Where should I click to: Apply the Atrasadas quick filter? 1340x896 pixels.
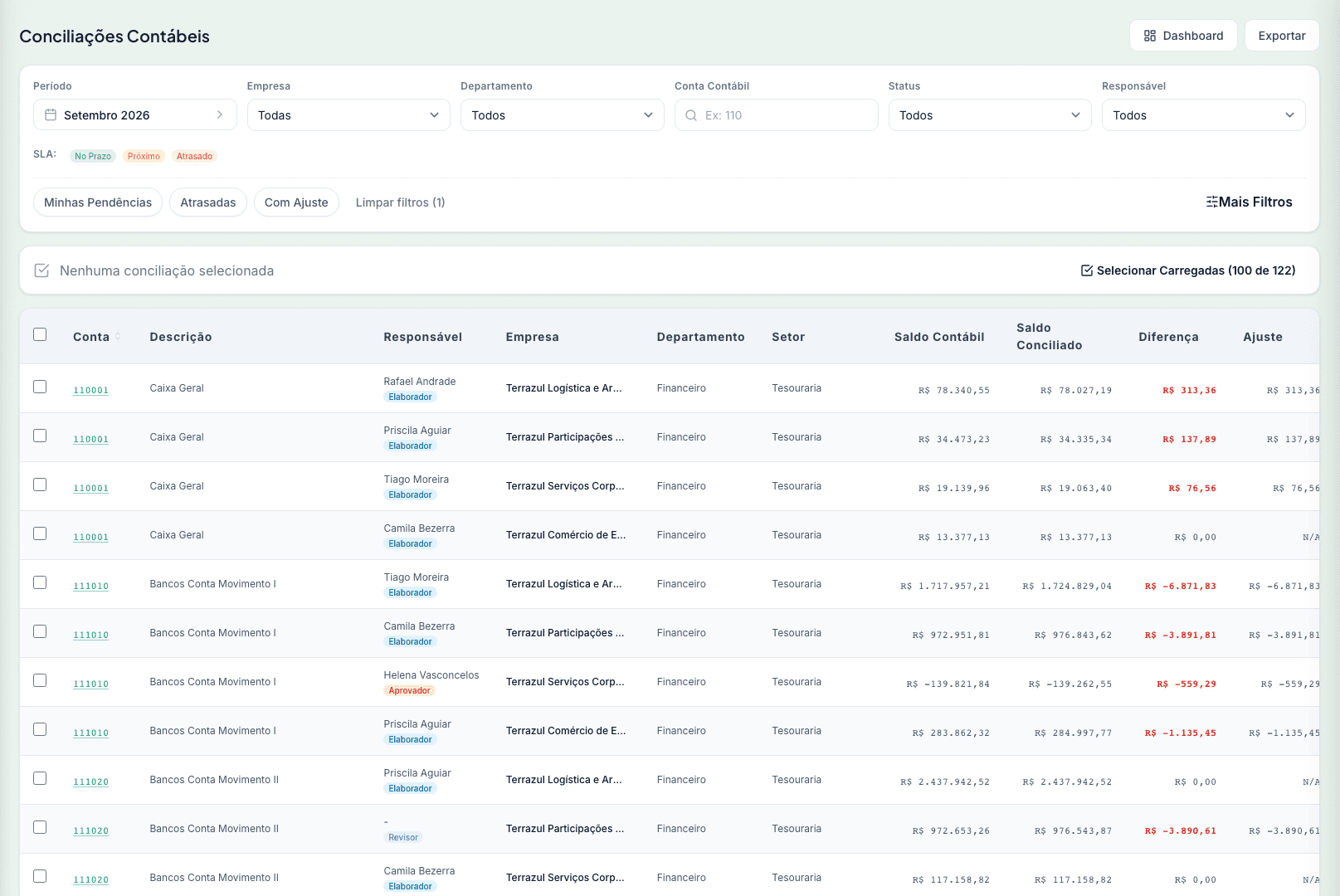[x=208, y=202]
